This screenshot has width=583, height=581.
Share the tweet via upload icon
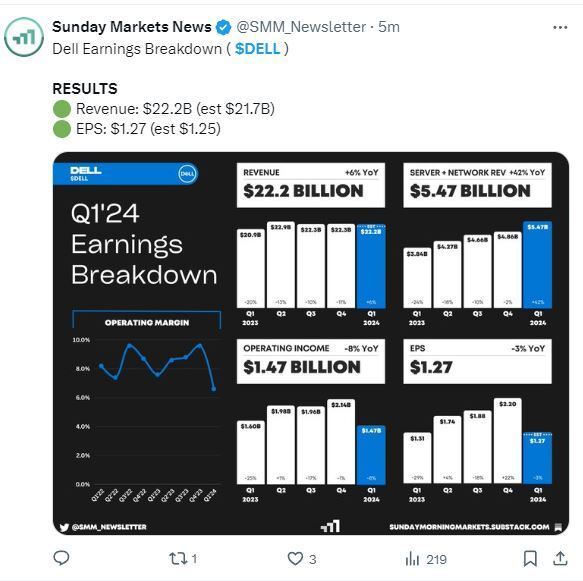click(x=560, y=558)
